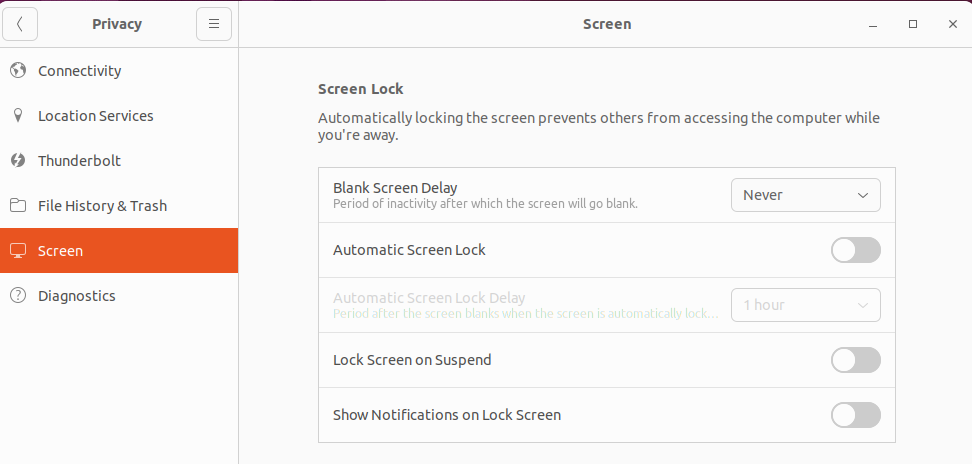972x464 pixels.
Task: Turn on Show Notifications on Lock Screen
Action: point(855,415)
